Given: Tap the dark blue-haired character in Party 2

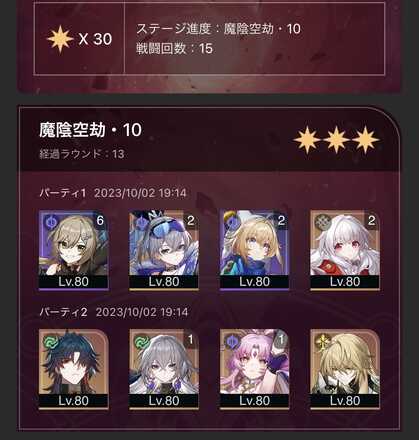Looking at the screenshot, I should (x=74, y=369).
